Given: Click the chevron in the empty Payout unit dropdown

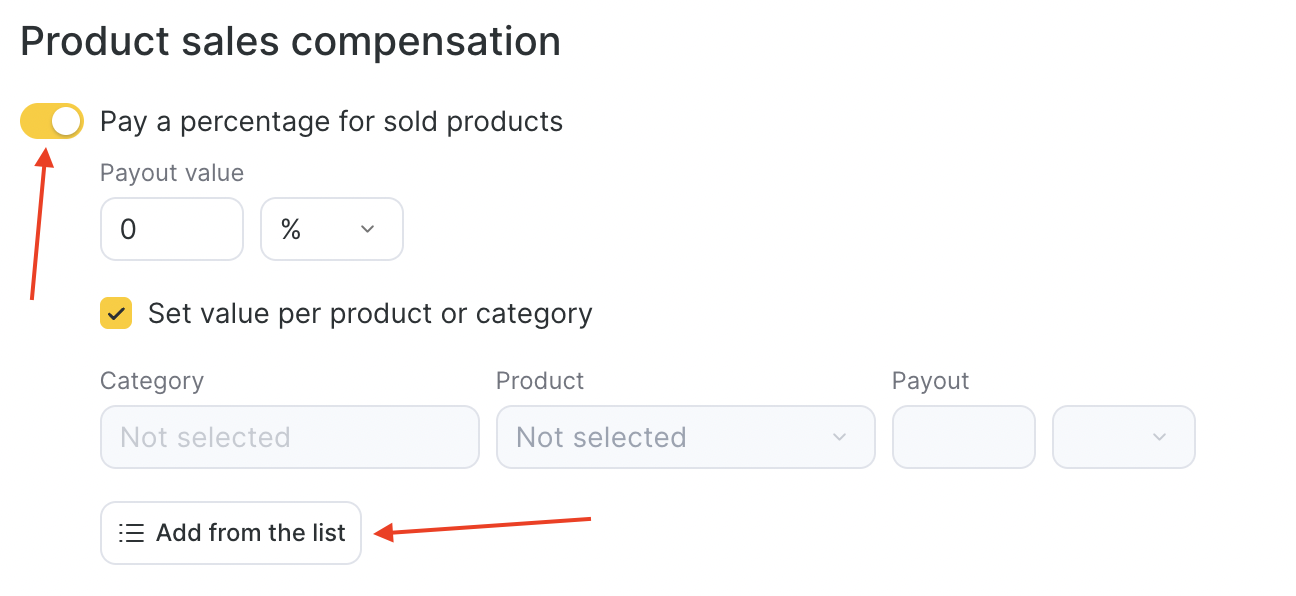Looking at the screenshot, I should pyautogui.click(x=1159, y=437).
